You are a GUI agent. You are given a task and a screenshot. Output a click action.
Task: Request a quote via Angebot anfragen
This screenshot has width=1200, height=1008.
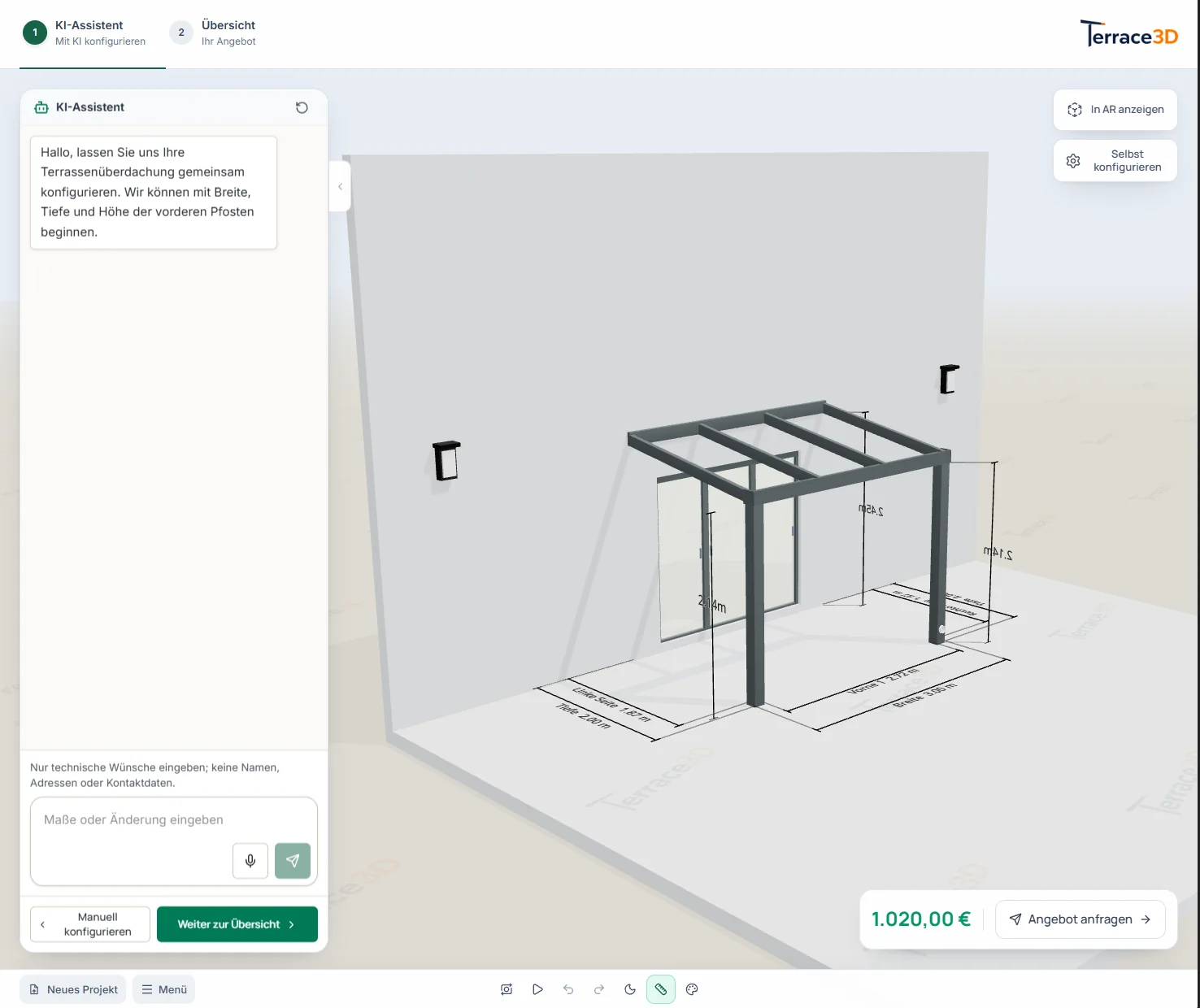click(x=1080, y=919)
